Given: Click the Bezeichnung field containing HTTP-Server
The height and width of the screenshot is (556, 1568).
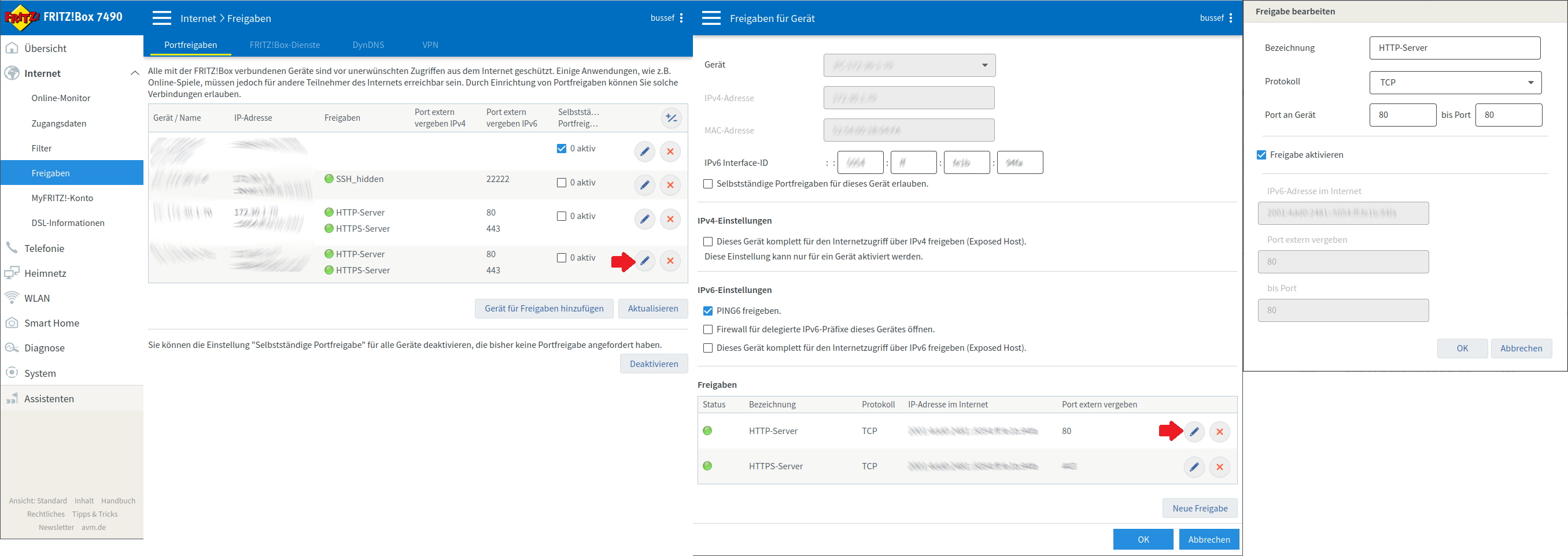Looking at the screenshot, I should tap(1454, 48).
